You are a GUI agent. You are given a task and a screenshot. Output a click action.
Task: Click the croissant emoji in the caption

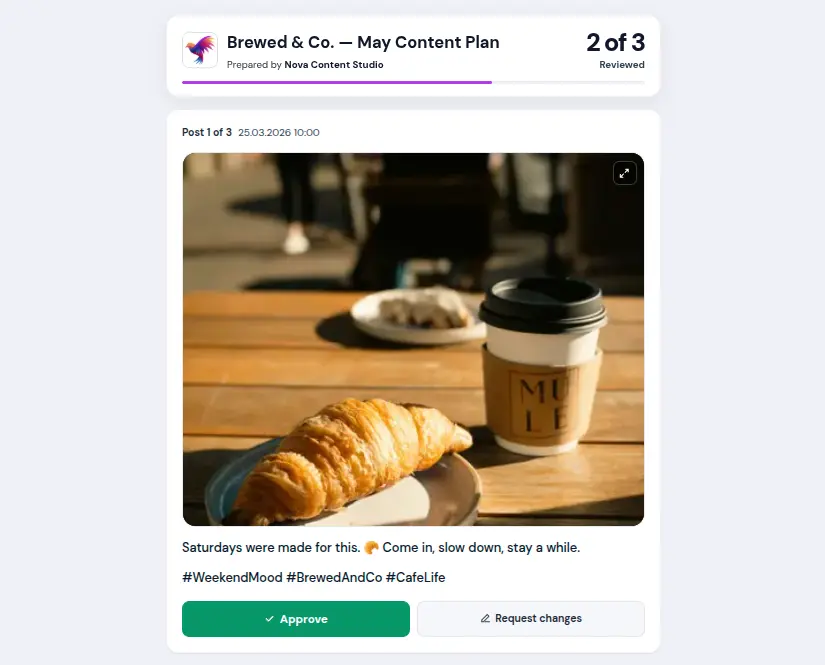point(370,547)
